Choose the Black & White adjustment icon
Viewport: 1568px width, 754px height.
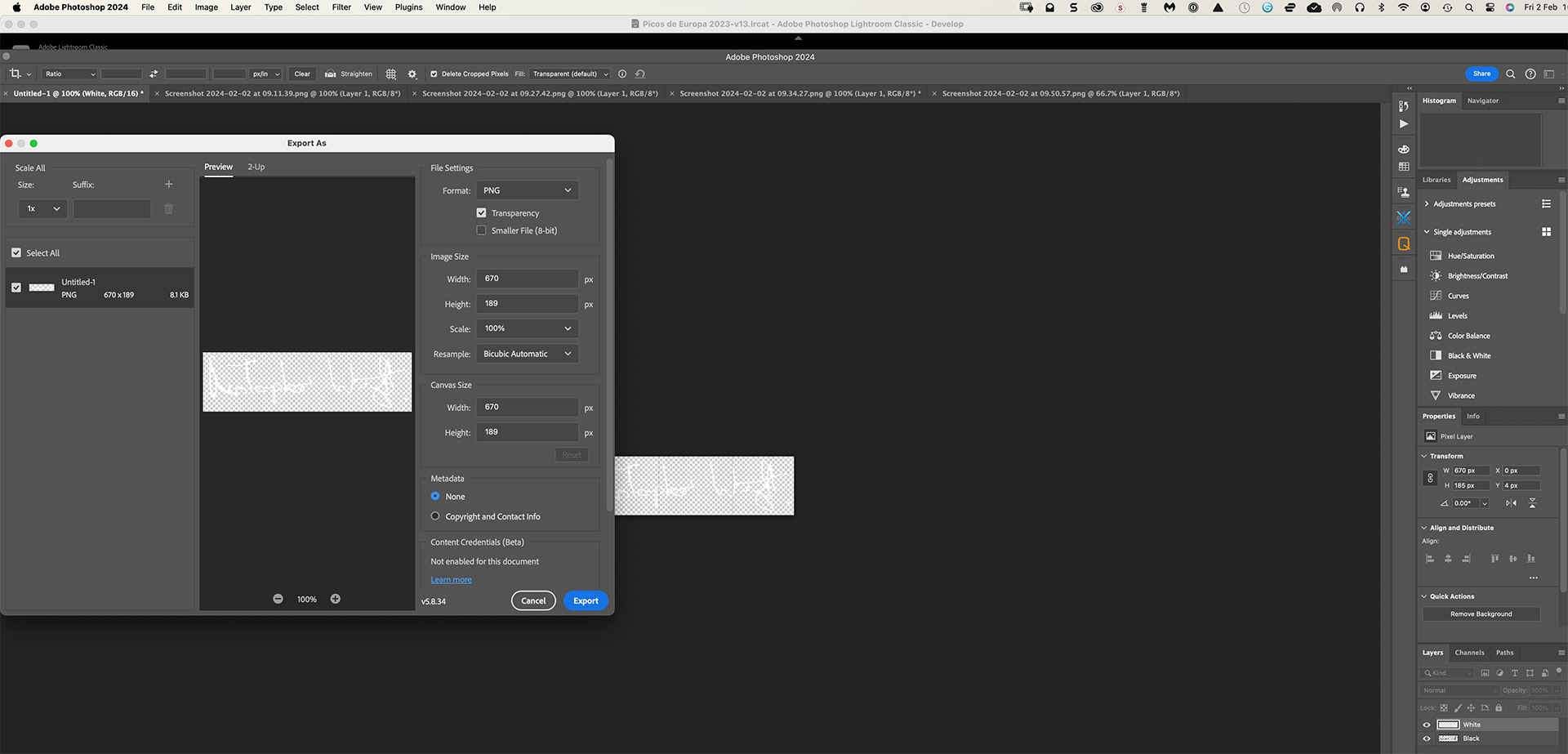pyautogui.click(x=1436, y=355)
